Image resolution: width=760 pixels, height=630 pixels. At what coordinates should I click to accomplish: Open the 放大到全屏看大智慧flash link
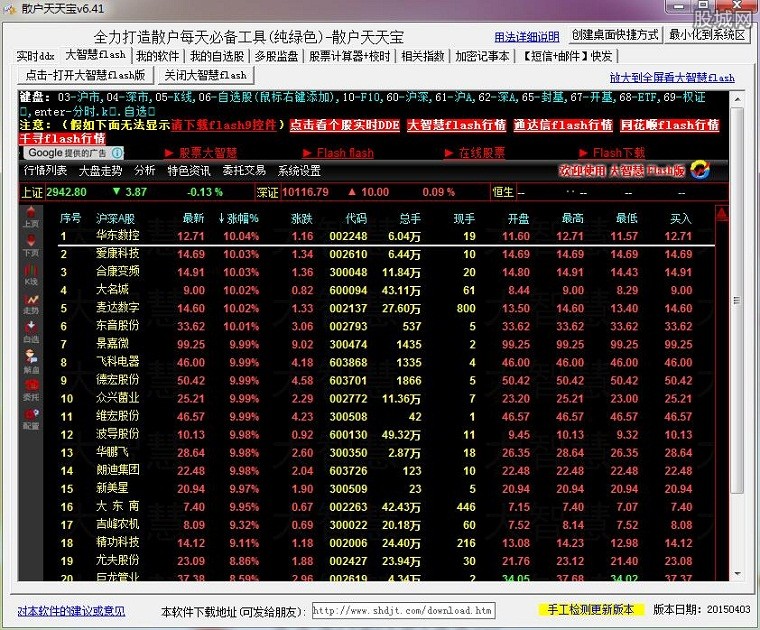[x=672, y=77]
